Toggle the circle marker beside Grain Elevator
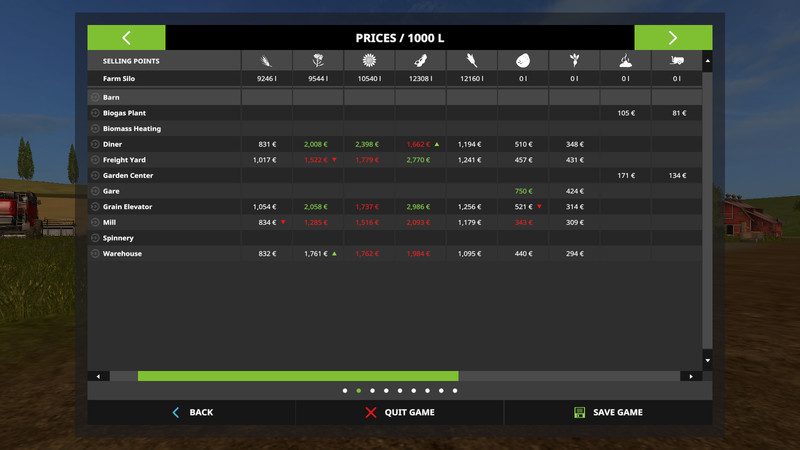Image resolution: width=800 pixels, height=450 pixels. (x=95, y=207)
